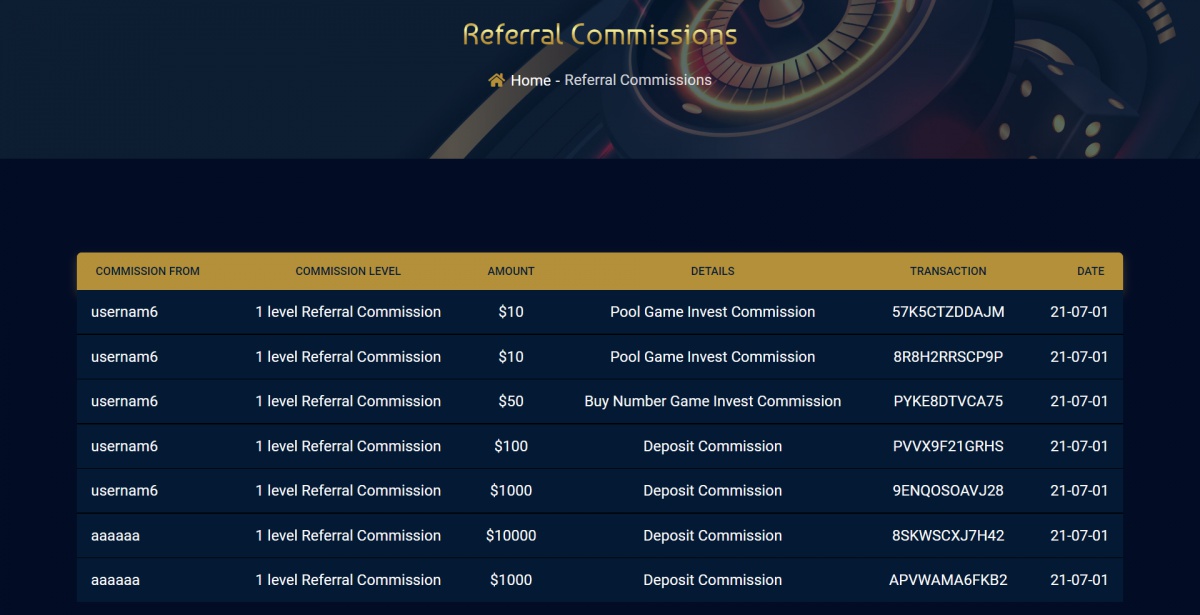The image size is (1200, 615).
Task: Click the Transaction column header
Action: point(948,271)
